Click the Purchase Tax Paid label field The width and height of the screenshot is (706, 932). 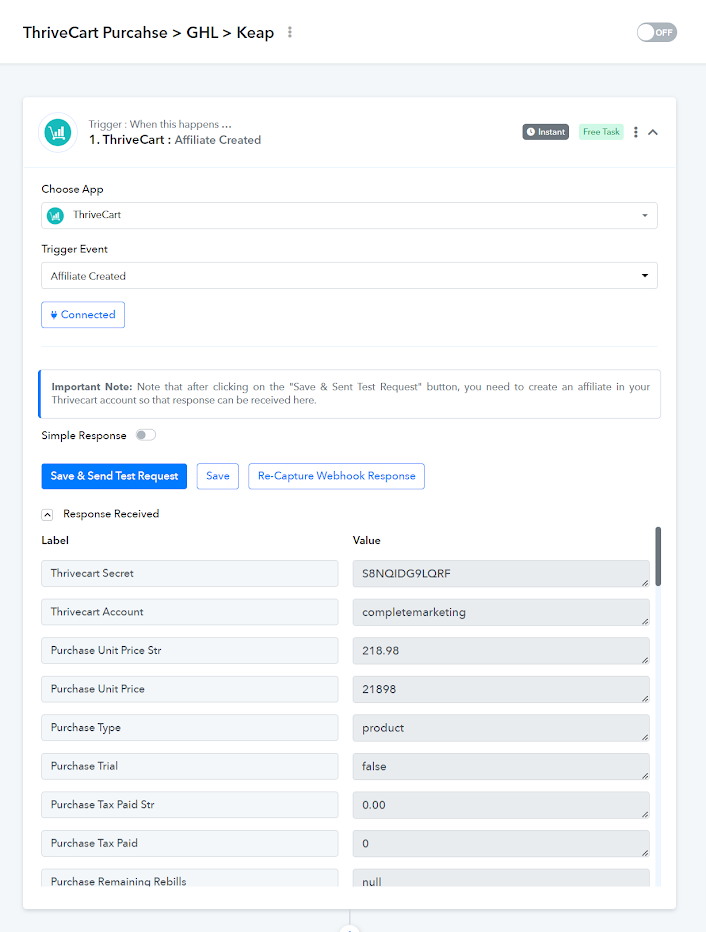click(x=190, y=843)
